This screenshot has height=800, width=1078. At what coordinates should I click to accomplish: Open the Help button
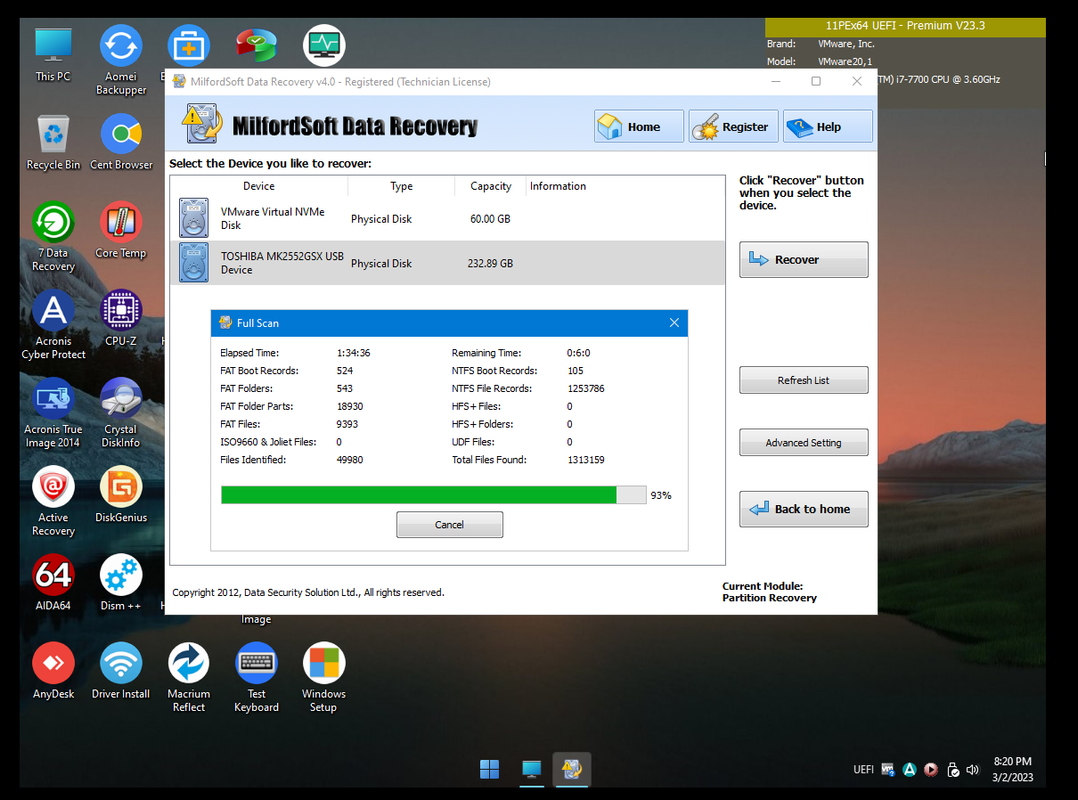pos(828,126)
